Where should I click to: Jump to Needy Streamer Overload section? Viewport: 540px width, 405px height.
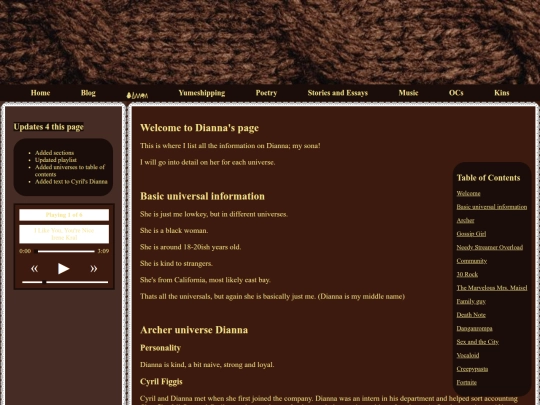[490, 247]
